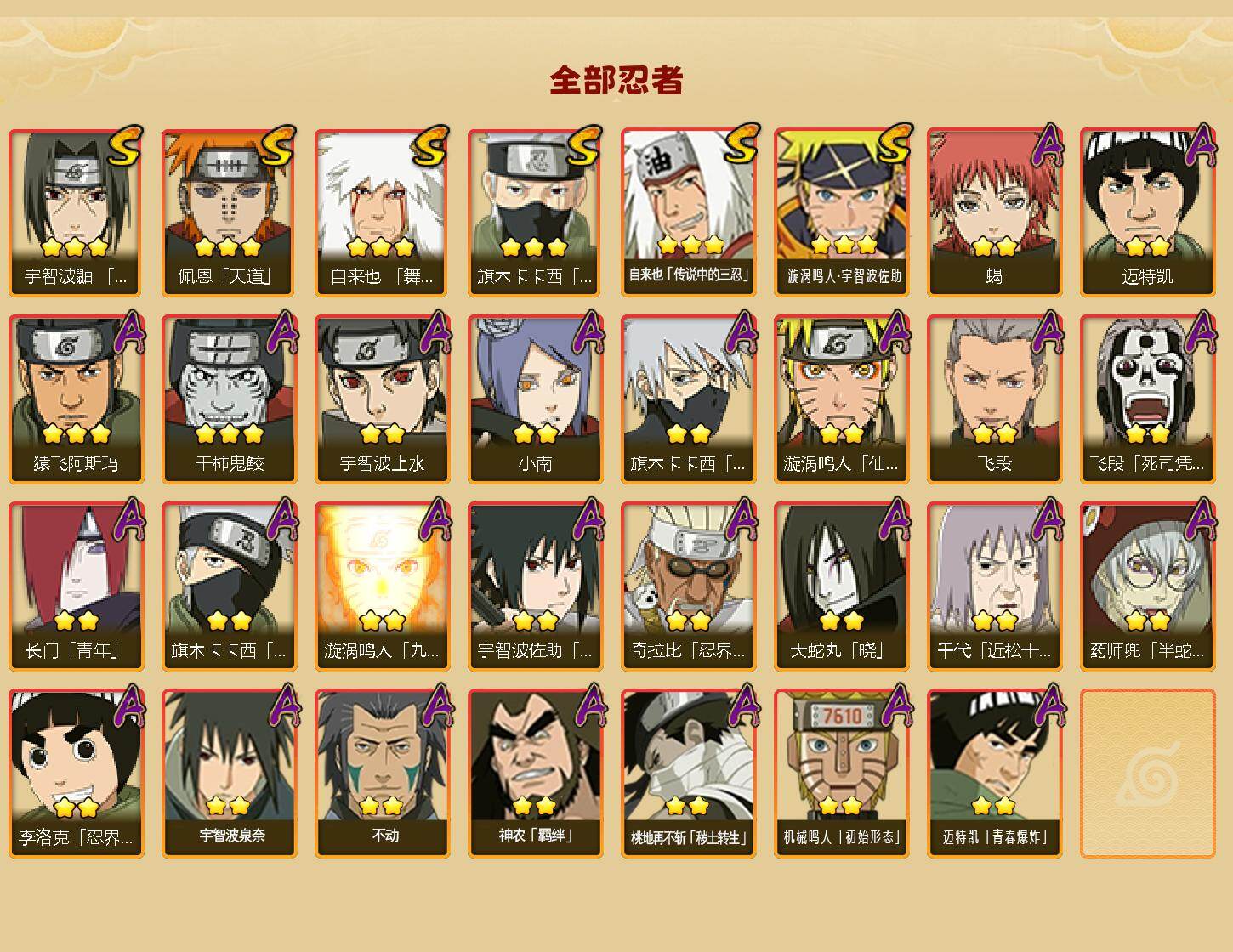Select the 佩恩「天道」ninja card
Image resolution: width=1233 pixels, height=952 pixels.
point(229,212)
